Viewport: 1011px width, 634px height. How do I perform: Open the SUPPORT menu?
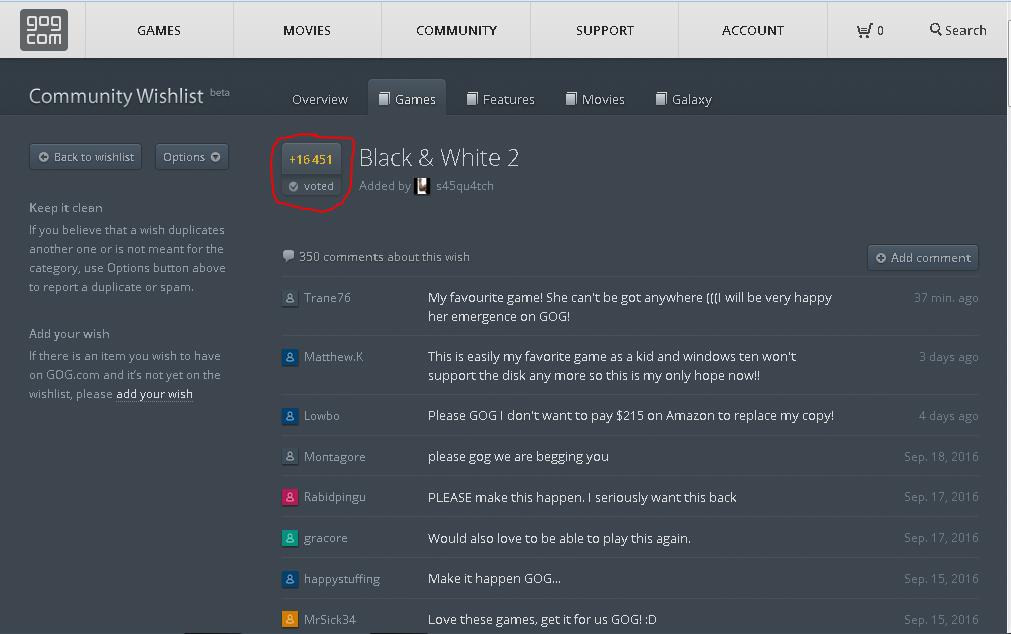click(x=605, y=30)
